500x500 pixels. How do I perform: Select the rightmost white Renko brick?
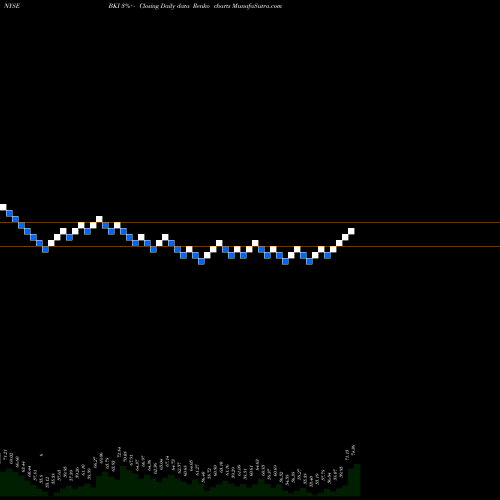click(x=351, y=231)
